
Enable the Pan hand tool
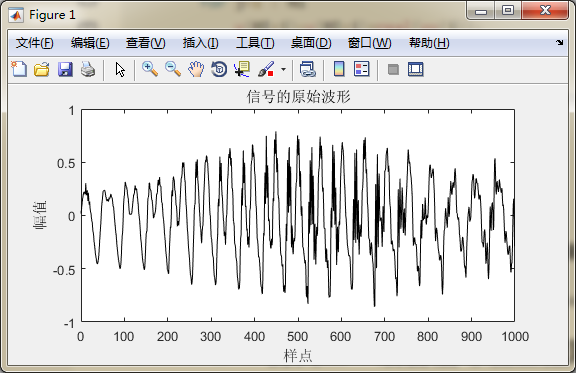click(x=196, y=69)
